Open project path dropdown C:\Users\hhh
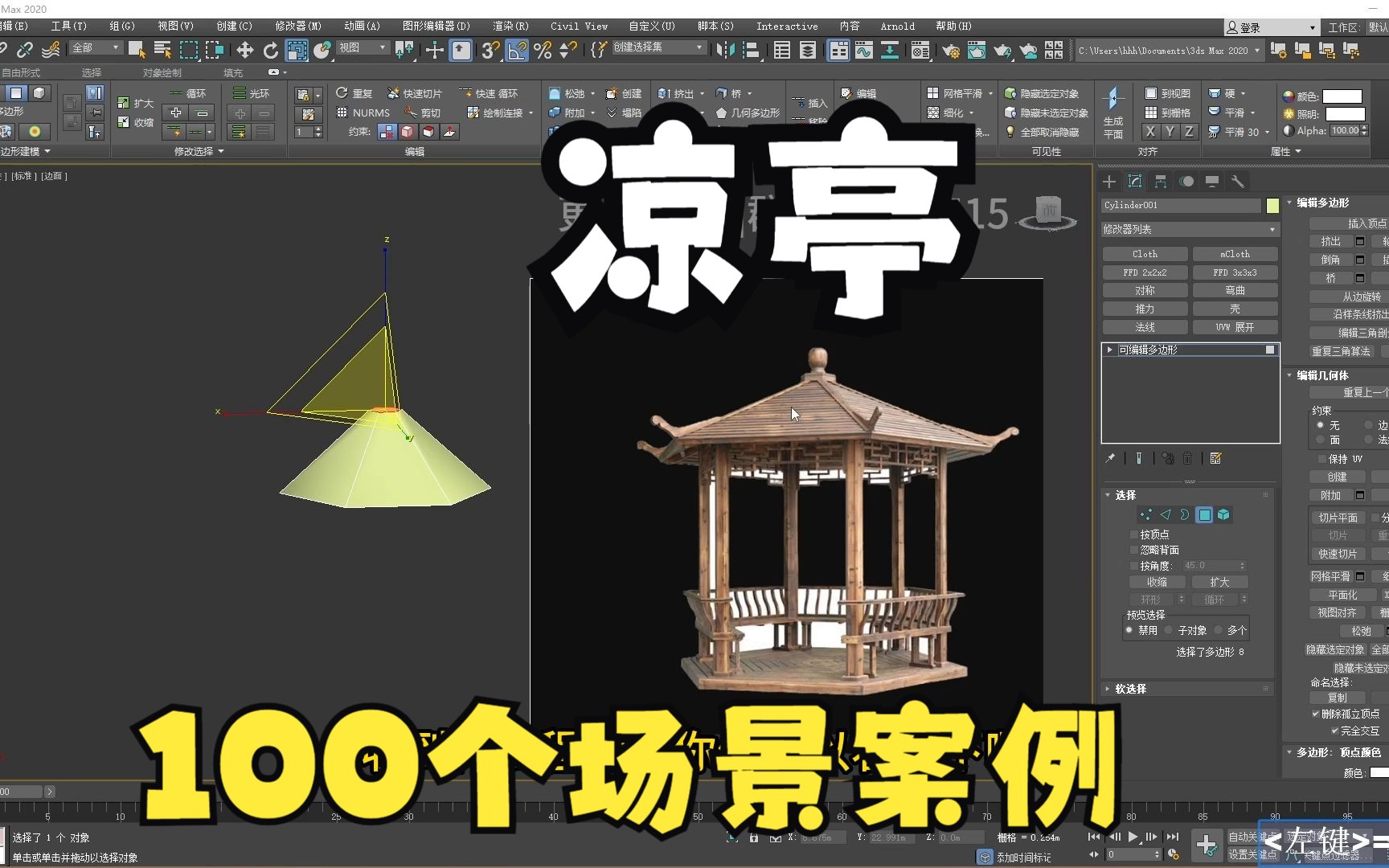Viewport: 1389px width, 868px height. pyautogui.click(x=1169, y=51)
